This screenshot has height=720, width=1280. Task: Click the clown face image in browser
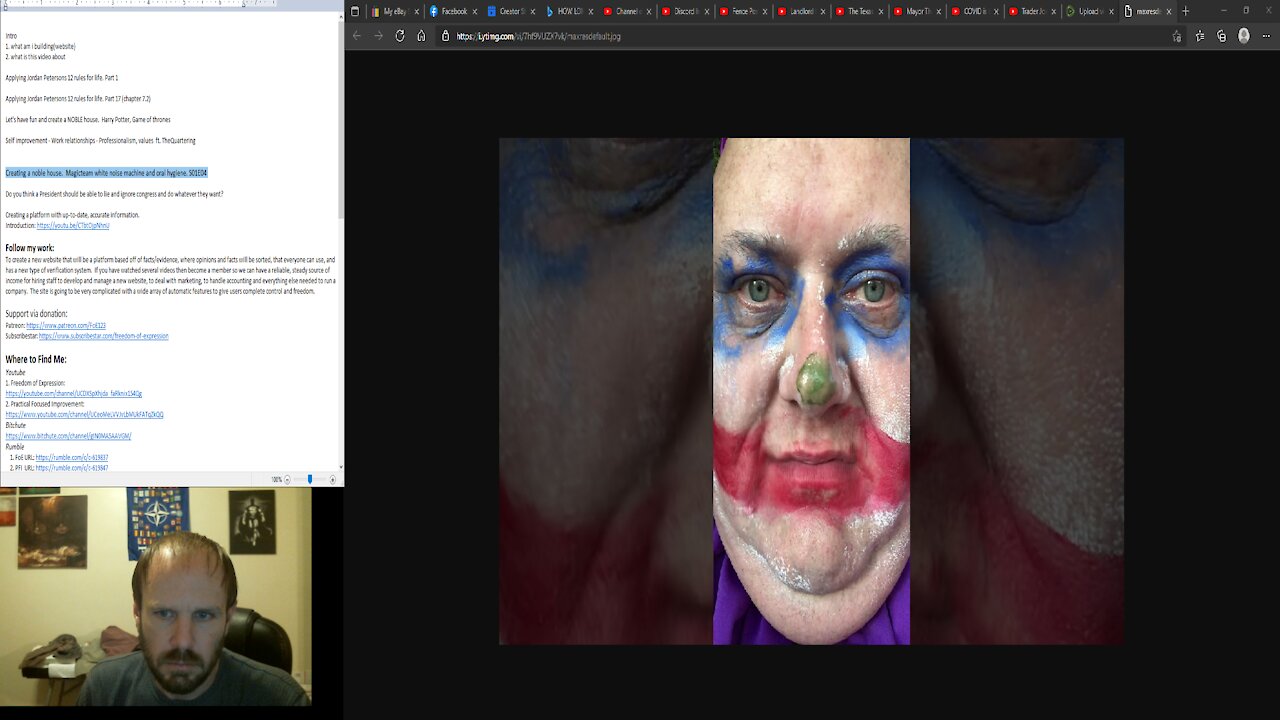coord(811,391)
